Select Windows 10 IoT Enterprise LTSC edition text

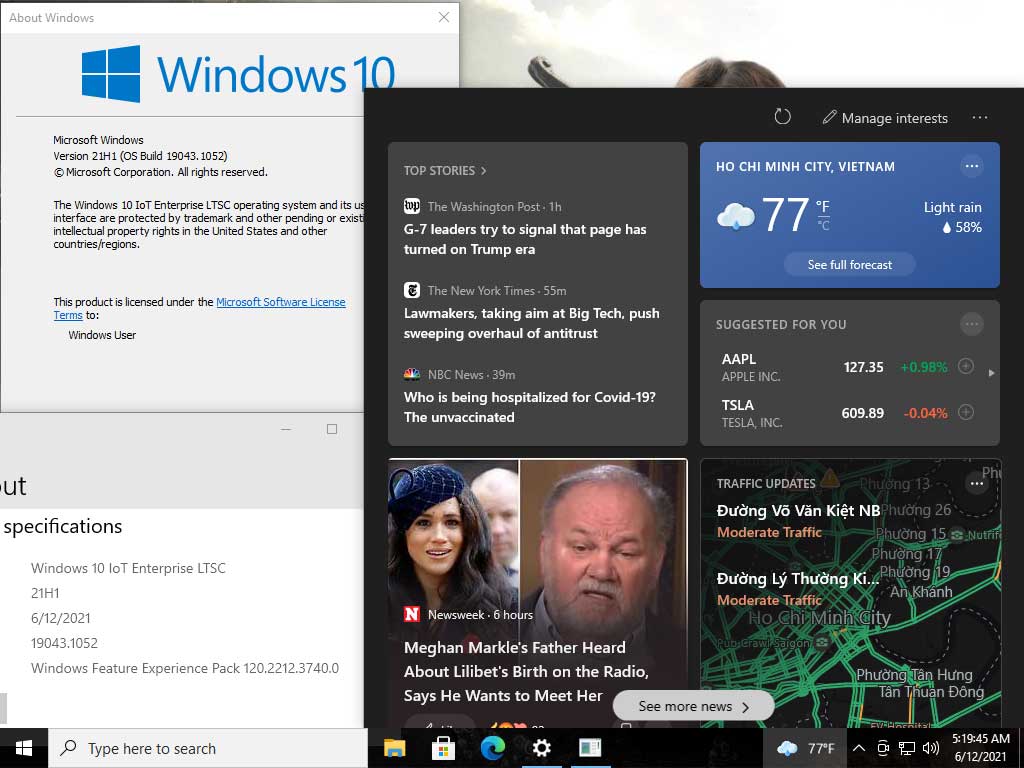128,568
